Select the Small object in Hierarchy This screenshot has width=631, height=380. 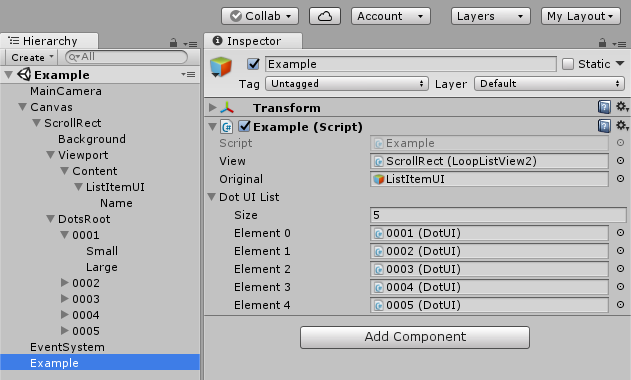[x=102, y=251]
